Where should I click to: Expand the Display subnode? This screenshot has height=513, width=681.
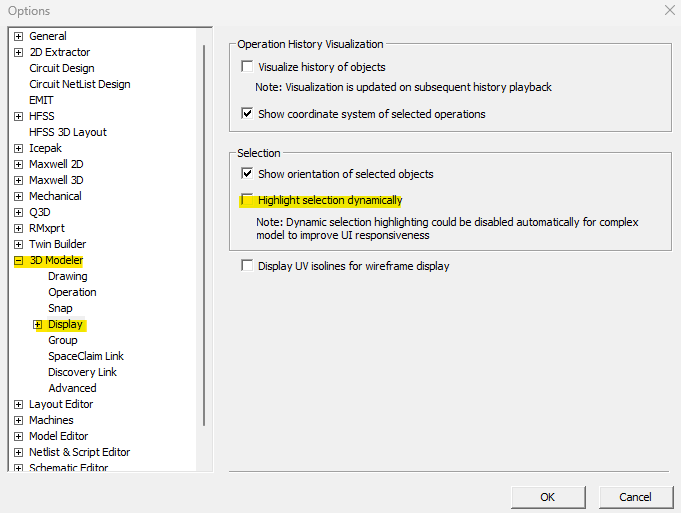pos(38,325)
